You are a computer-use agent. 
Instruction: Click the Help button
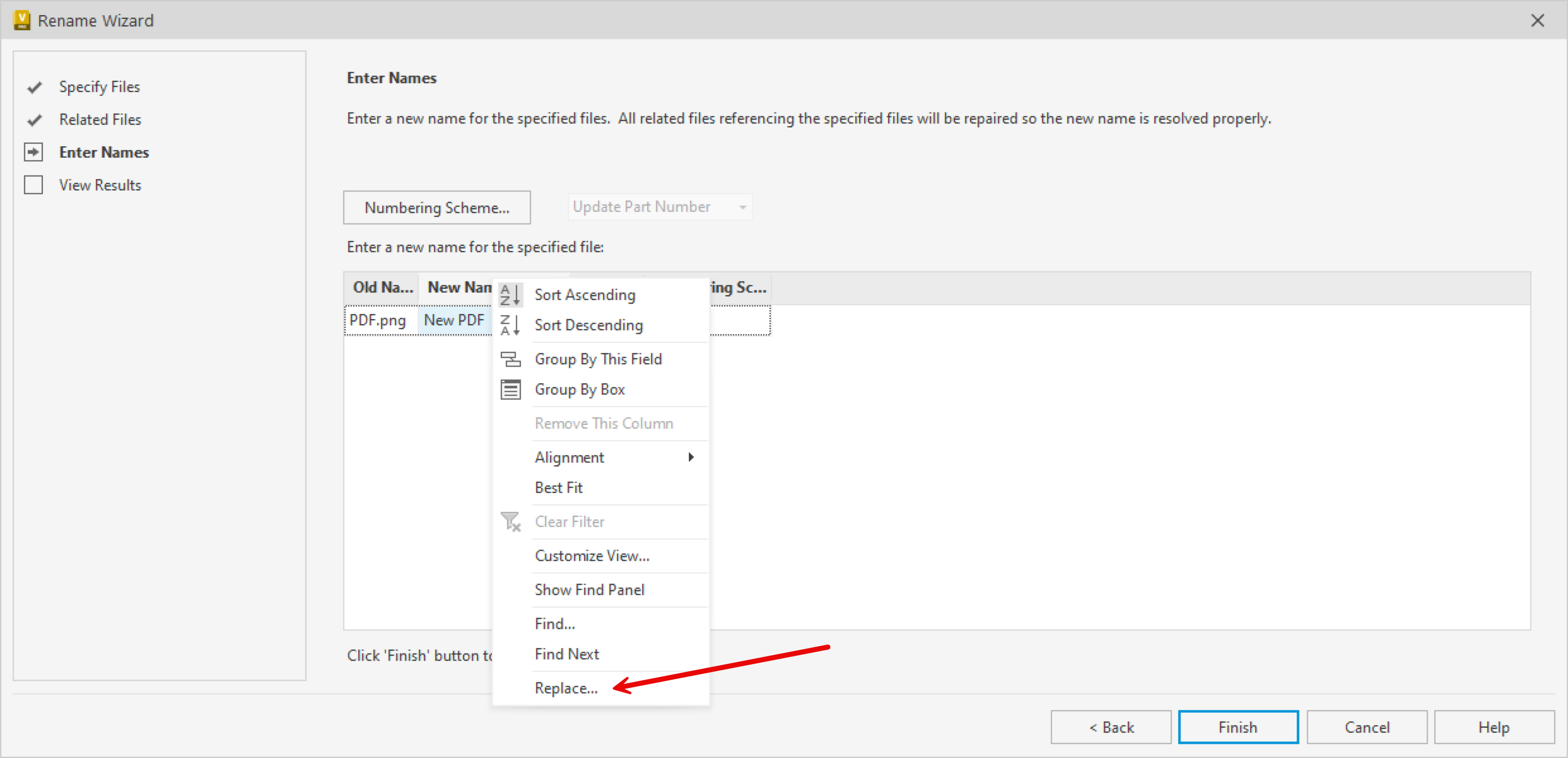click(1494, 727)
